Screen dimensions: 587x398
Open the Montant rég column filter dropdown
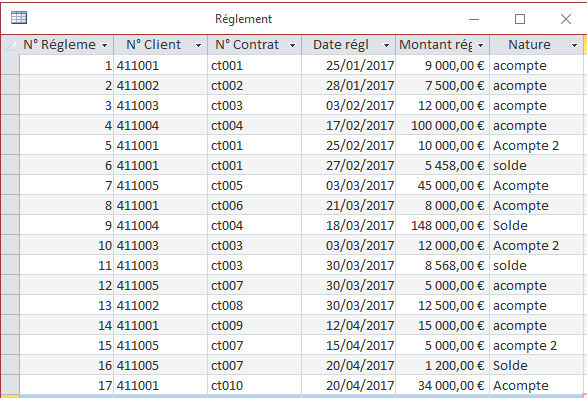(x=481, y=45)
